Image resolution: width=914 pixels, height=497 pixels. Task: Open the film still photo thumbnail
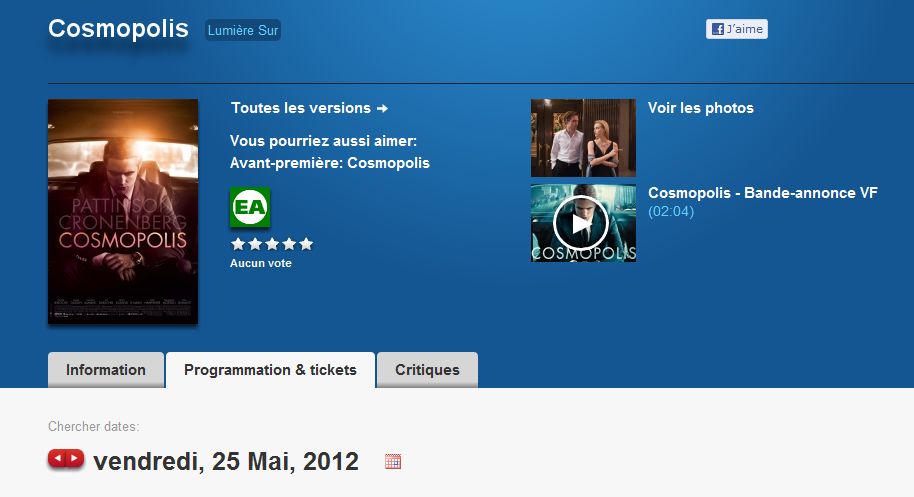point(583,138)
